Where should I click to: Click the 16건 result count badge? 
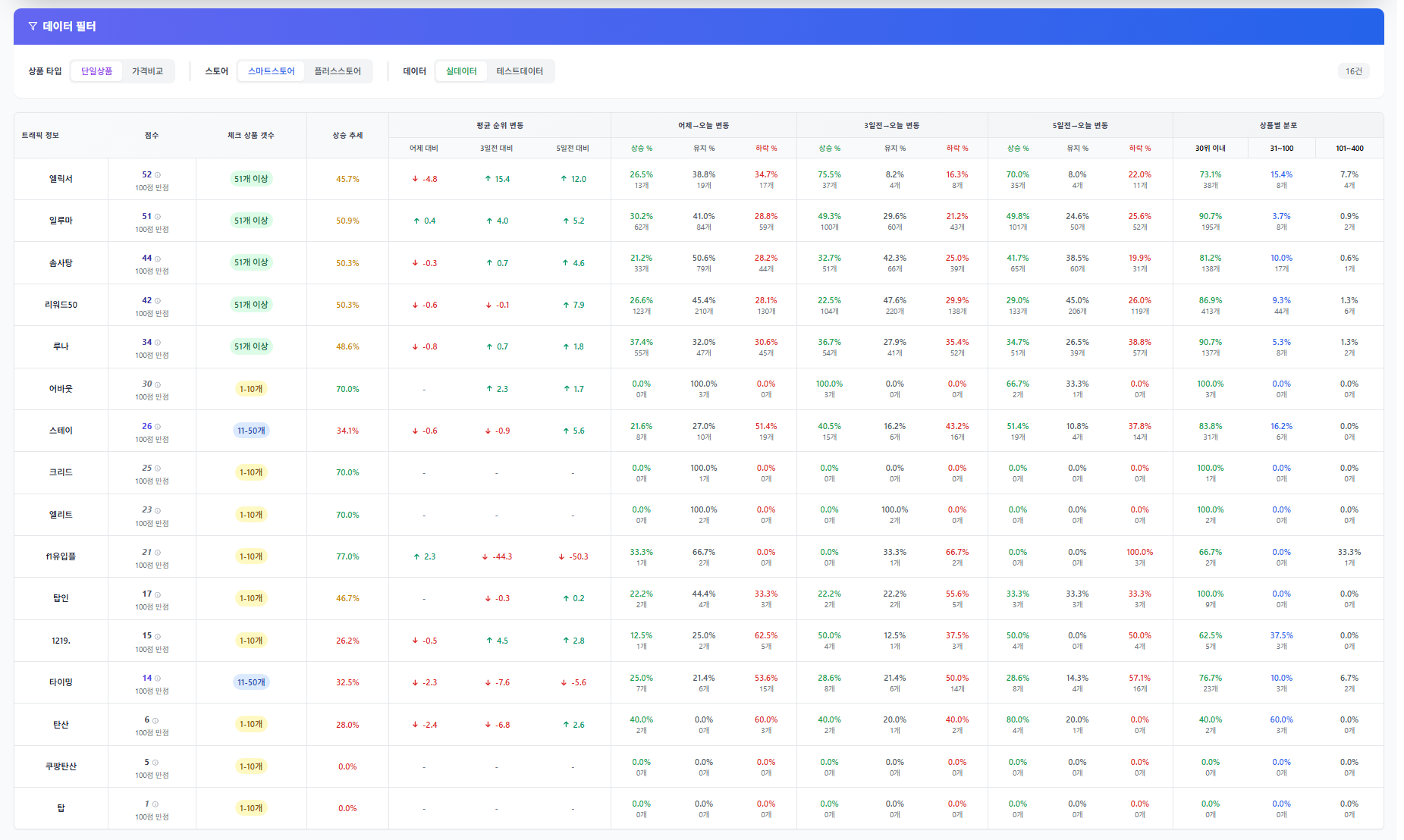pos(1354,71)
